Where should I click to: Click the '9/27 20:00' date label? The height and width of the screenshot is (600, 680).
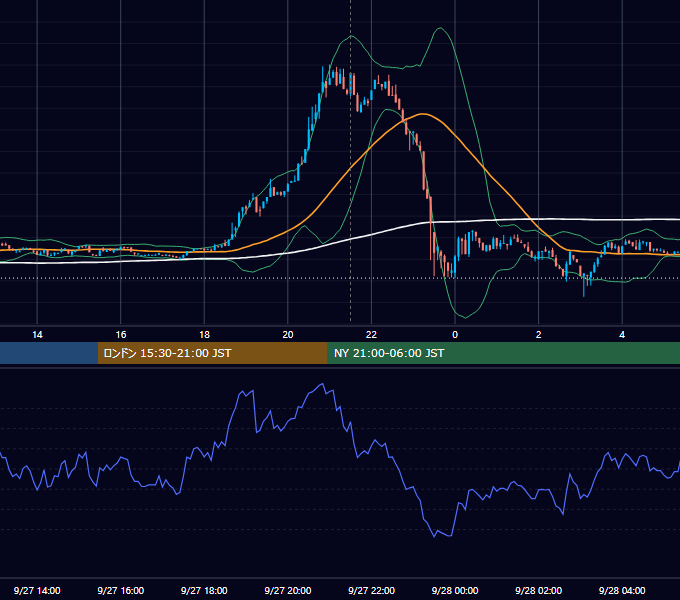(x=288, y=590)
